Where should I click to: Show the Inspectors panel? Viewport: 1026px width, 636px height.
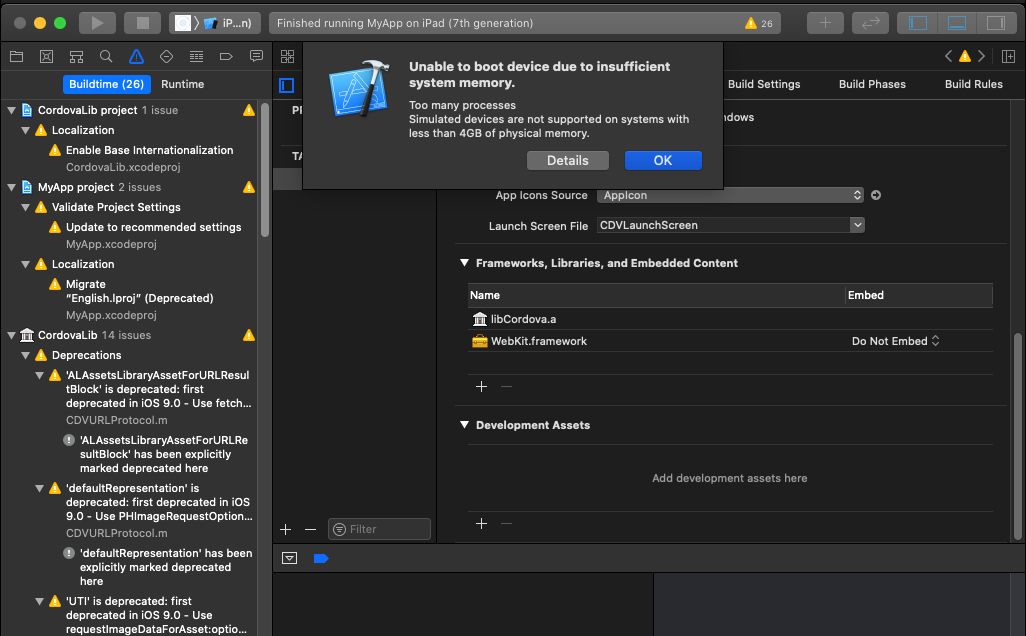point(996,23)
